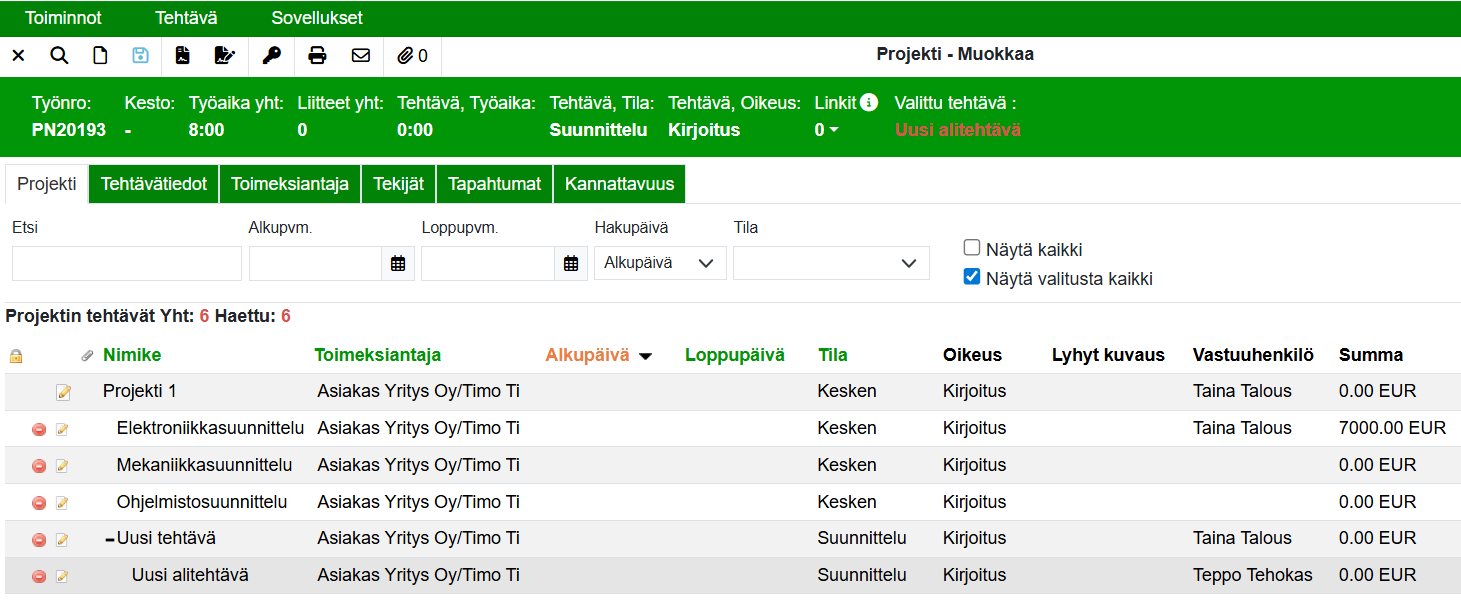This screenshot has width=1461, height=600.
Task: Click the key icon in toolbar
Action: point(272,56)
